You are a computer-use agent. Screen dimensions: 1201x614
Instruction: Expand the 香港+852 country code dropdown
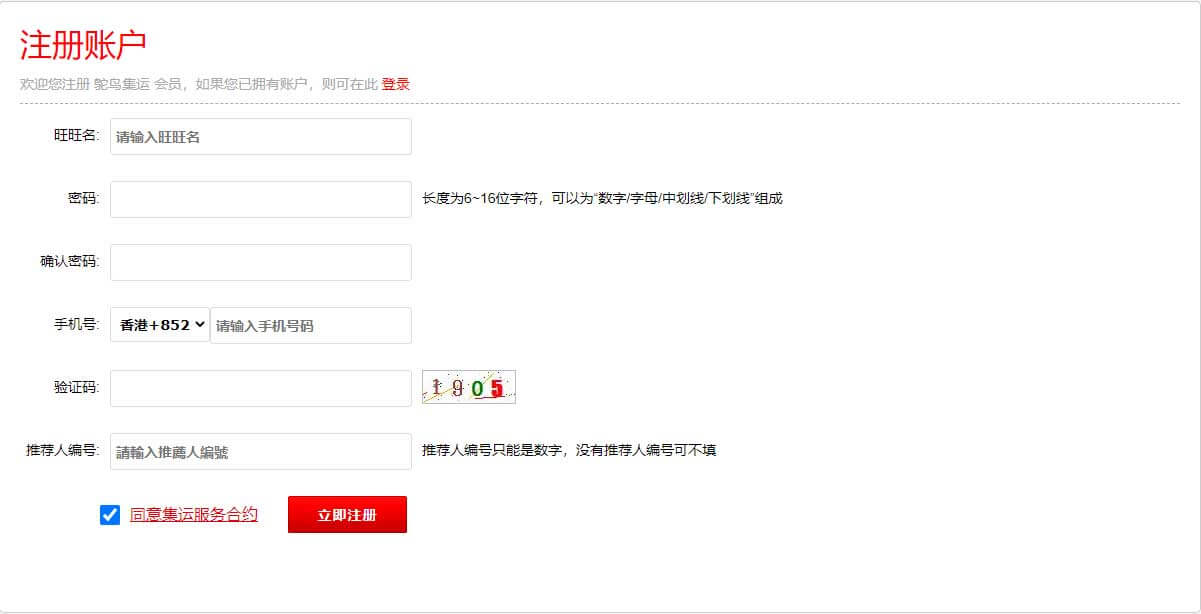coord(160,325)
